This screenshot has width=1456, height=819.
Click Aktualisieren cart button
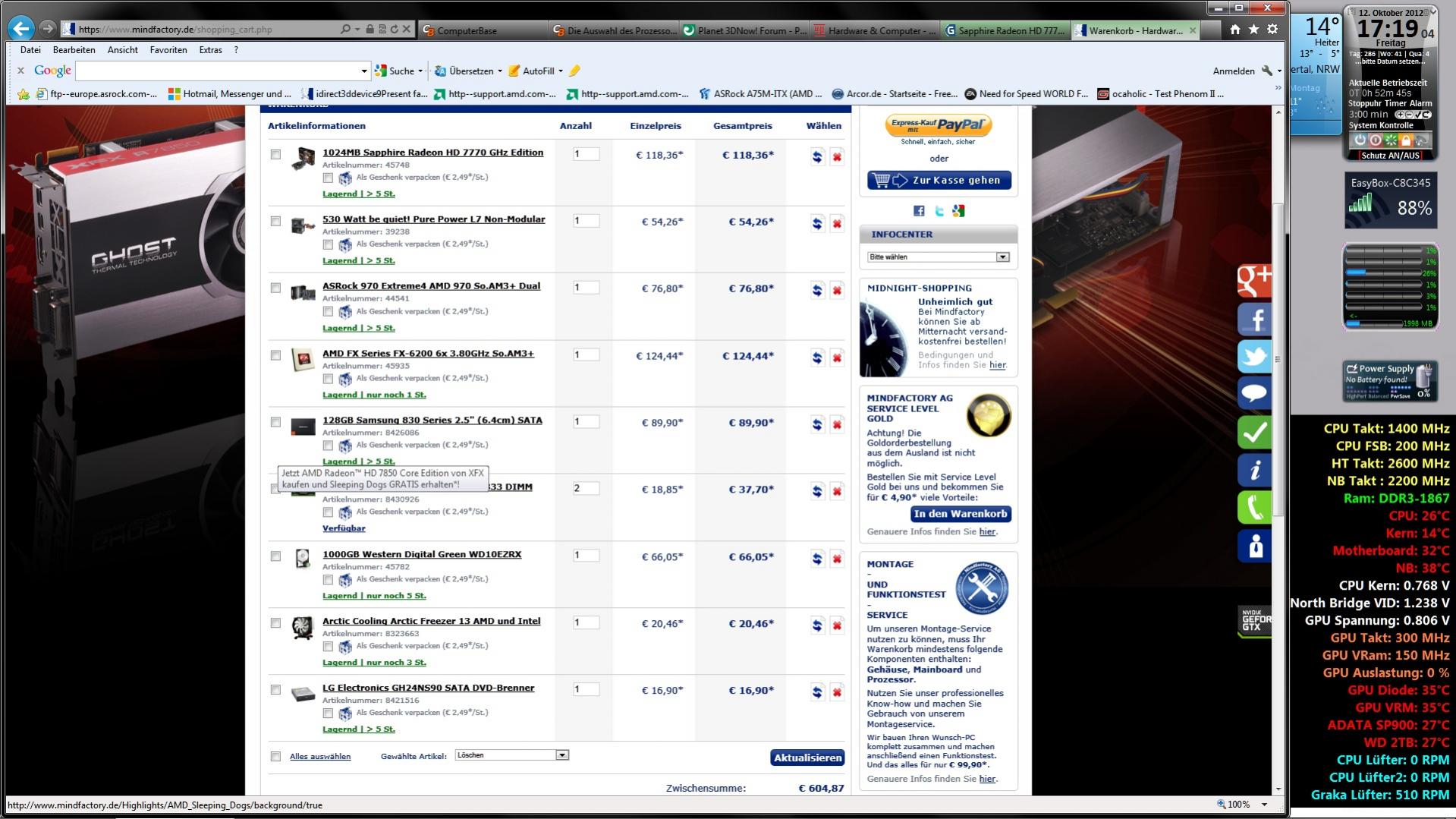coord(807,758)
